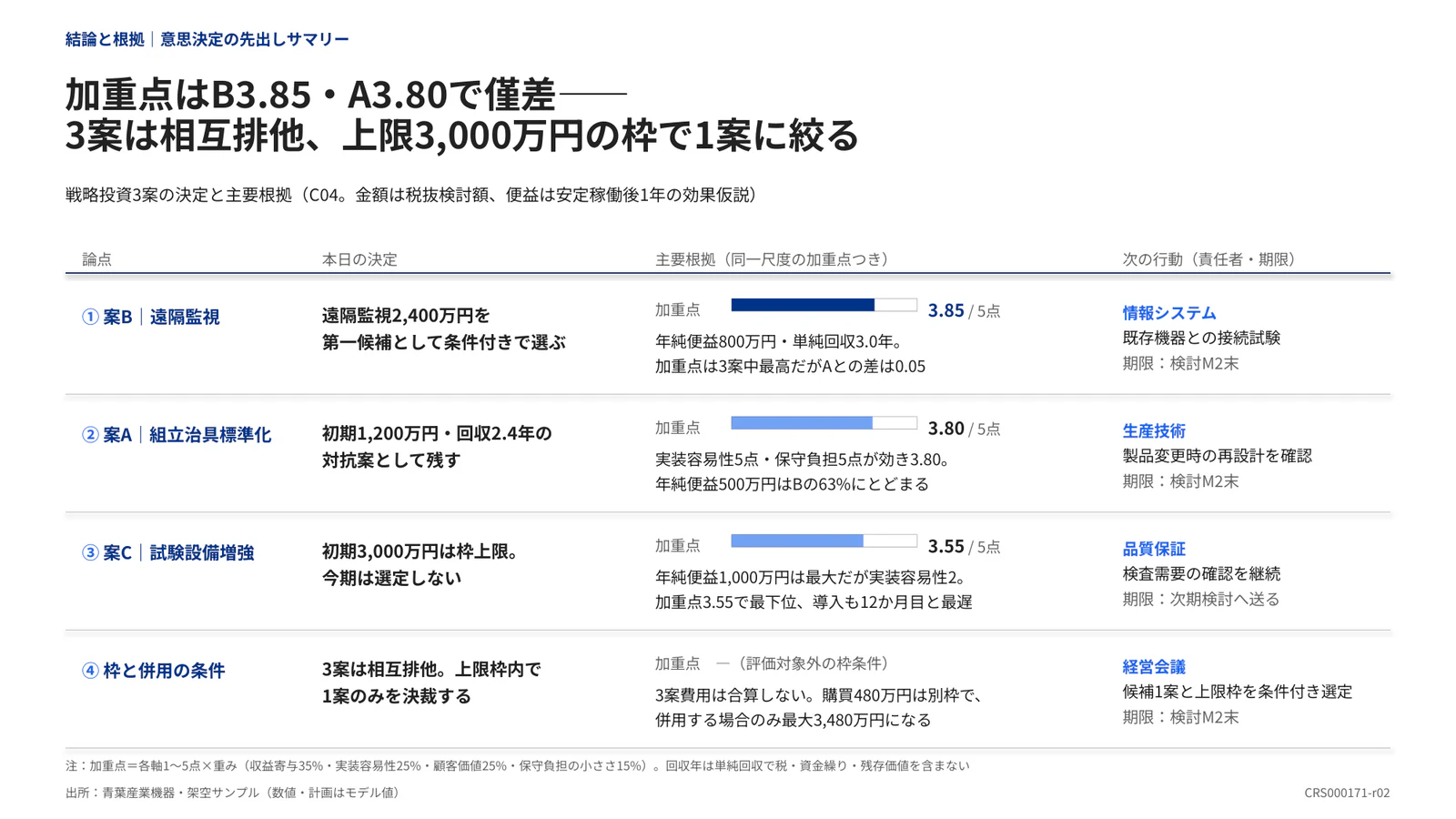1456x819 pixels.
Task: Click action text 候補1案と上限枠を条件付き選定
Action: 1238,692
